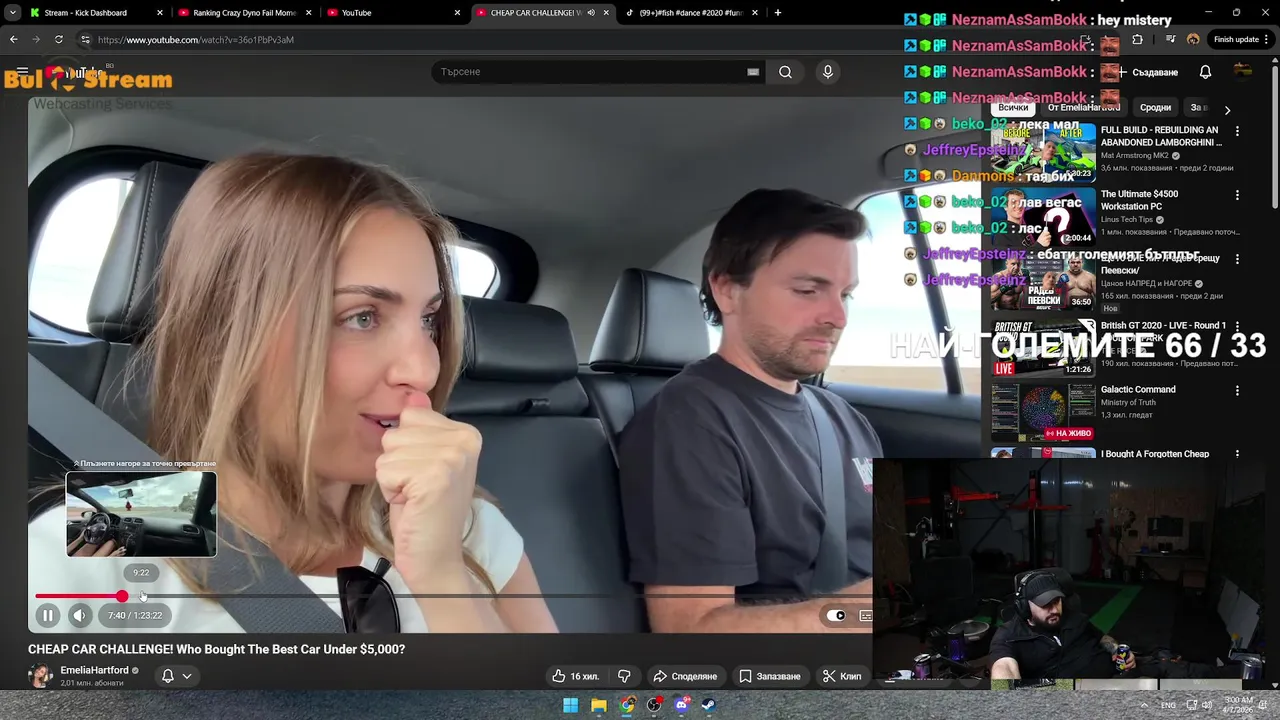Click EmeliaHartford channel avatar
The width and height of the screenshot is (1280, 720).
coord(40,676)
